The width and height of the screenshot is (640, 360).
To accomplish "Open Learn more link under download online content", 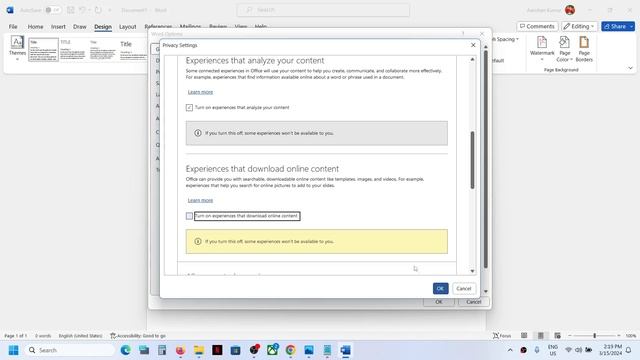I will [x=200, y=200].
